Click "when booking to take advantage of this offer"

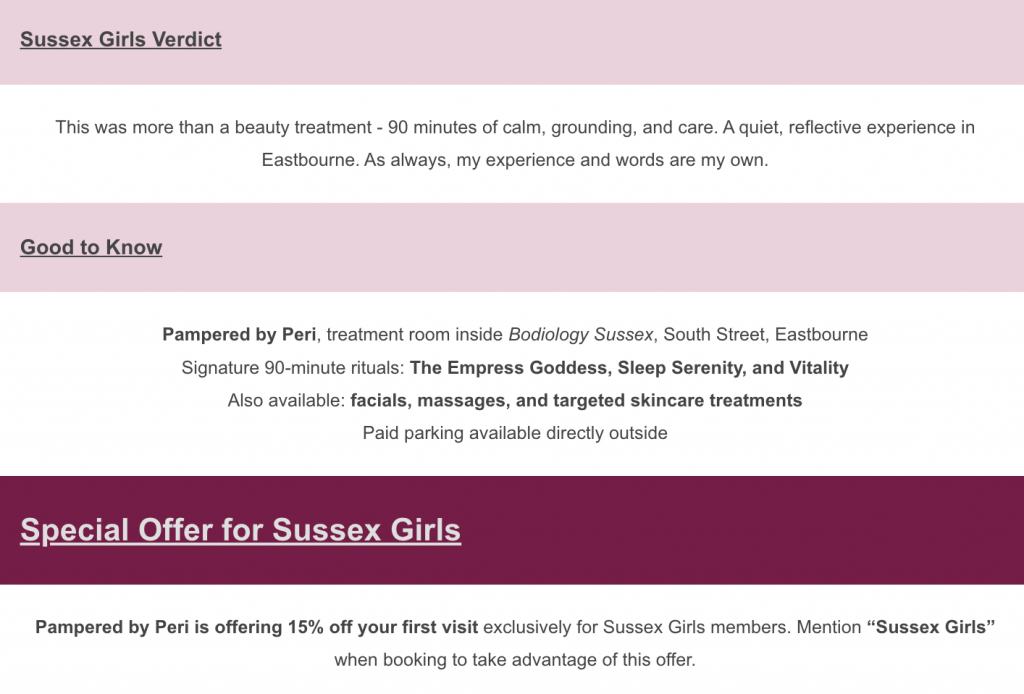(x=515, y=660)
